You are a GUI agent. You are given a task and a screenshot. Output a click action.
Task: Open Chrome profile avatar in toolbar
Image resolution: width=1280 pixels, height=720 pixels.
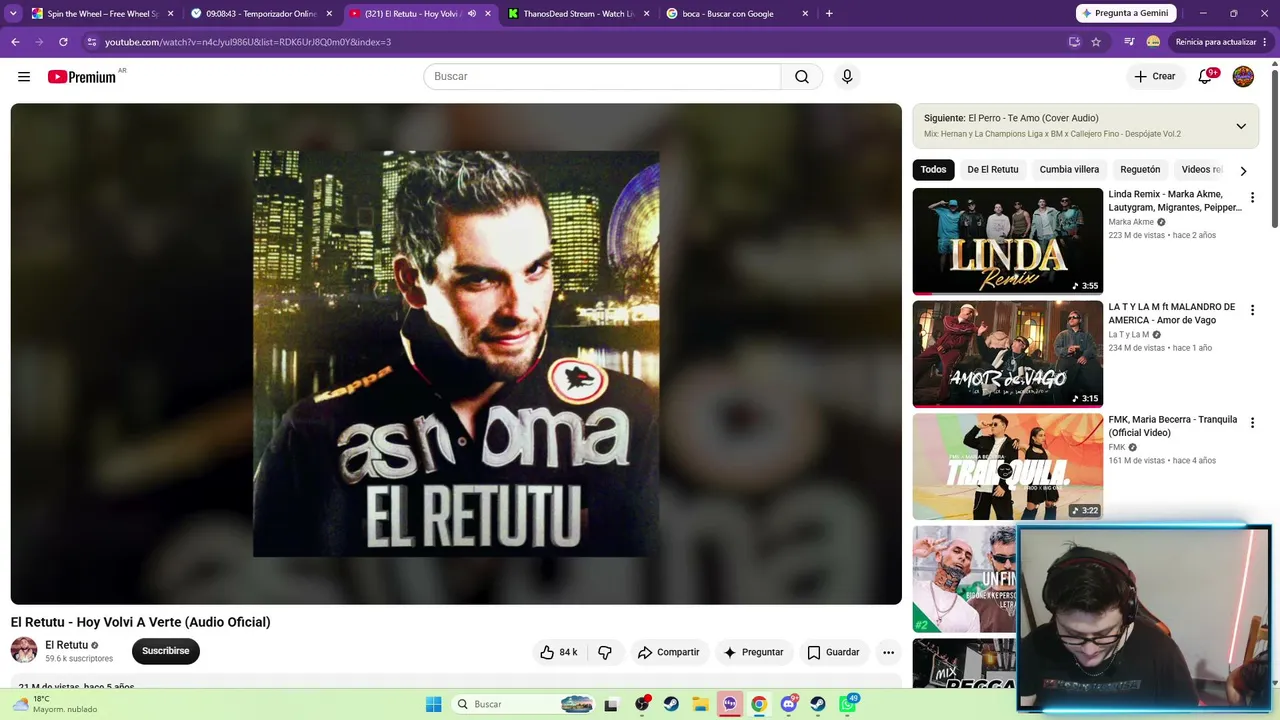pos(1153,42)
